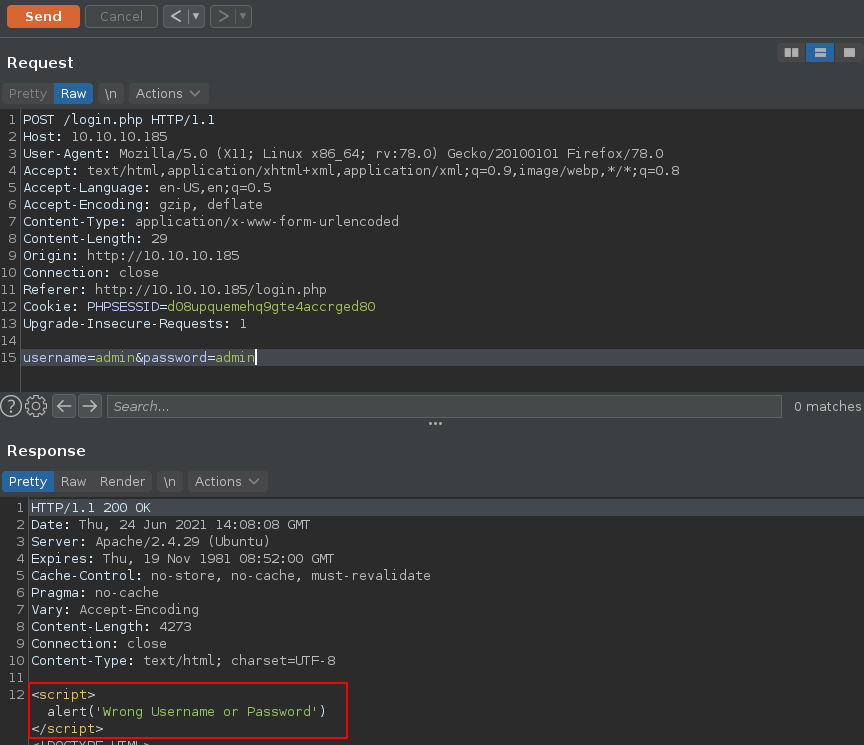Click the search help question mark icon

click(x=11, y=406)
